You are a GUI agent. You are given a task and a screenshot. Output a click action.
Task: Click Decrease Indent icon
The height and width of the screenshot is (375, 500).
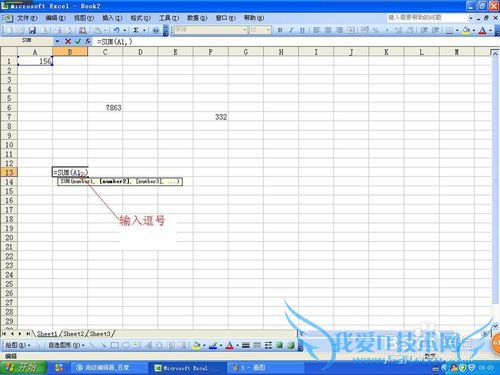coord(424,30)
